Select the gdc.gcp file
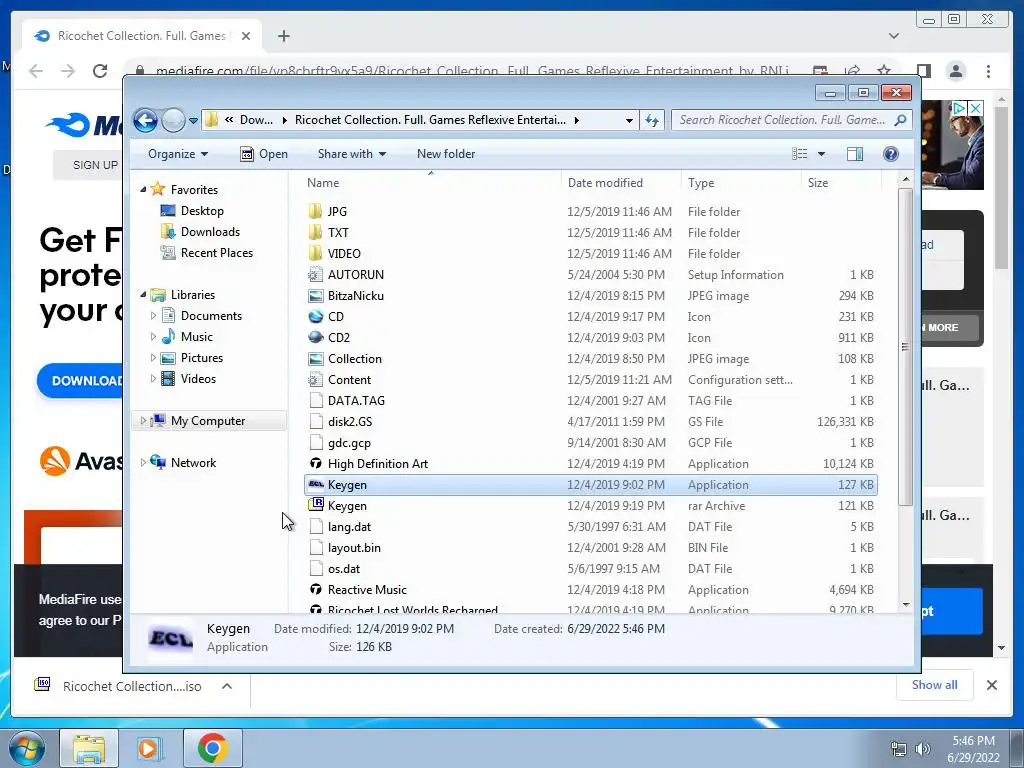Image resolution: width=1024 pixels, height=768 pixels. [349, 443]
